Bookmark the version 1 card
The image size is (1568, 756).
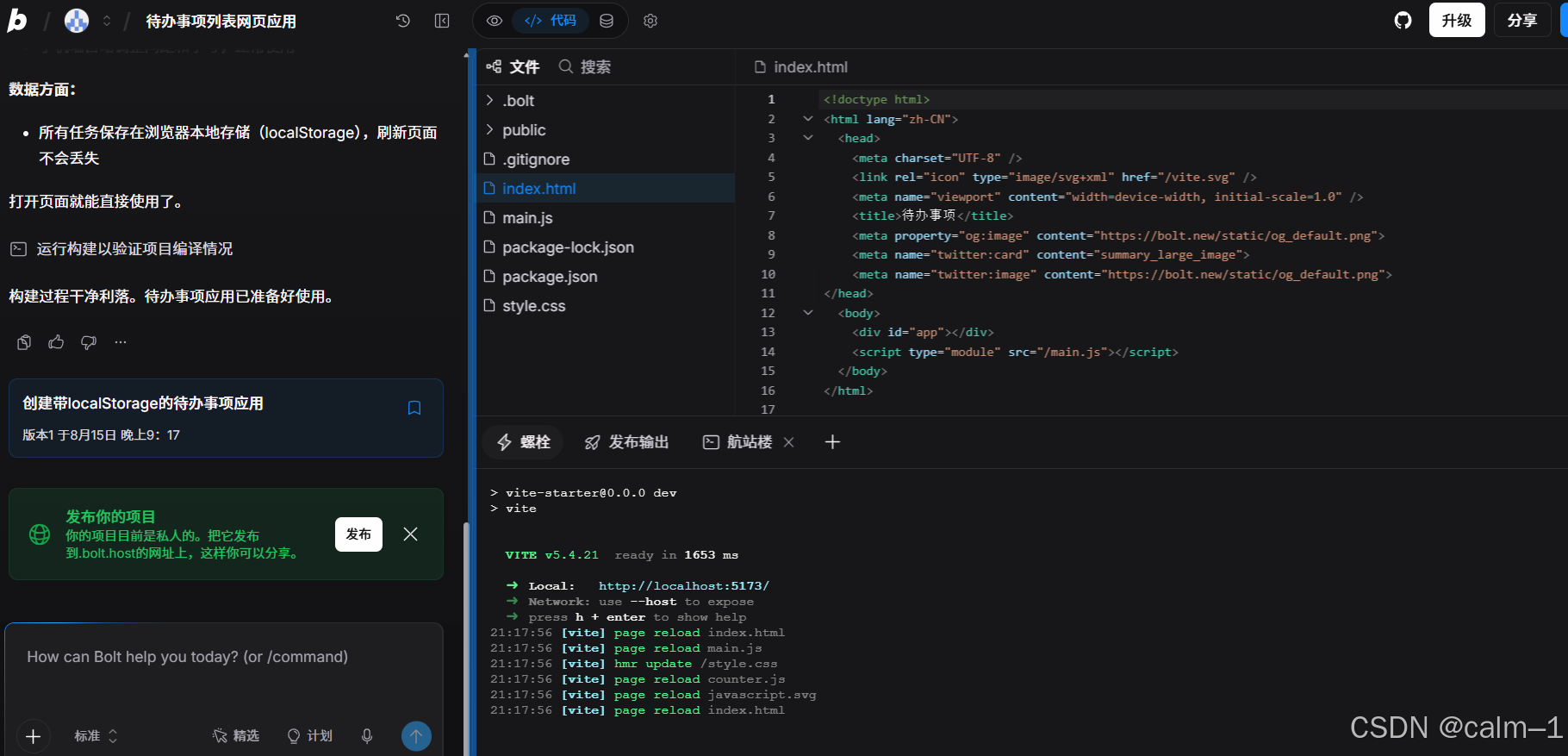click(x=414, y=408)
